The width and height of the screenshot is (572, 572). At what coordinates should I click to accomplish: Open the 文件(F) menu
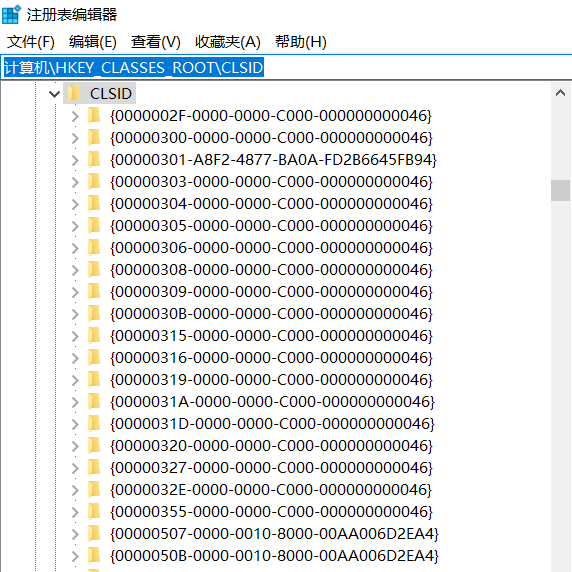31,42
